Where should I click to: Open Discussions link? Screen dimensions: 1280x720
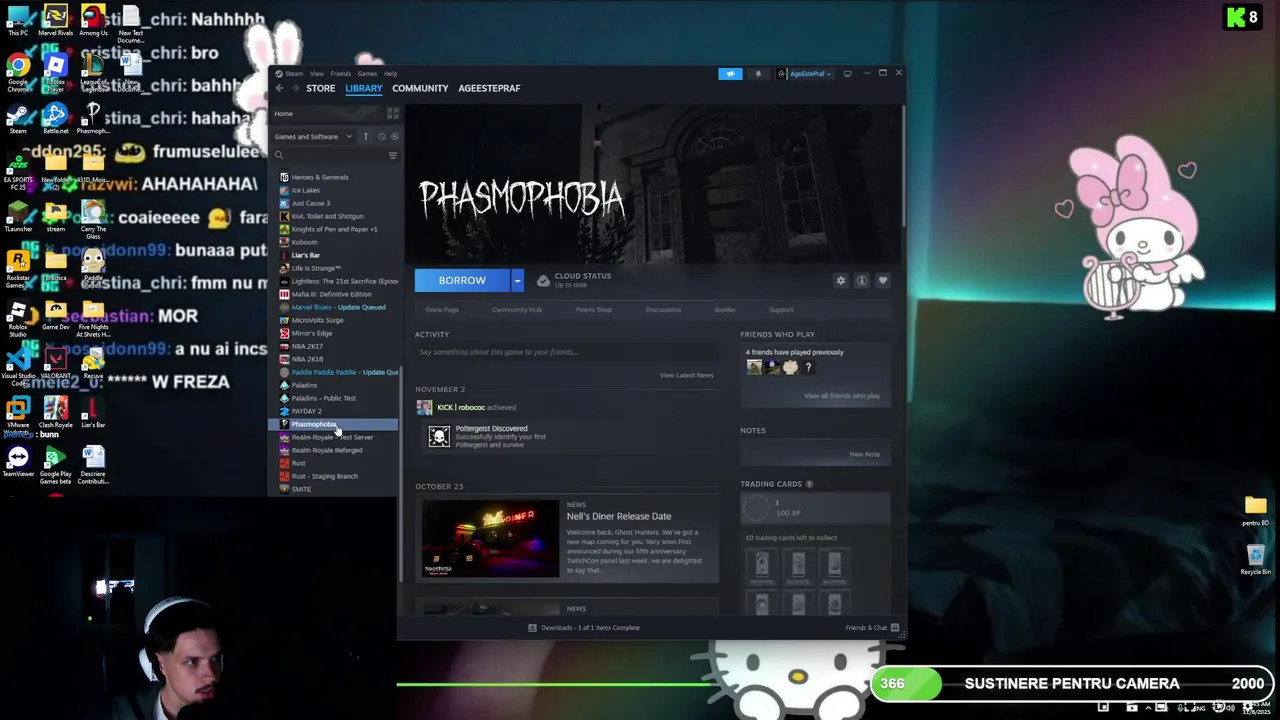coord(663,310)
